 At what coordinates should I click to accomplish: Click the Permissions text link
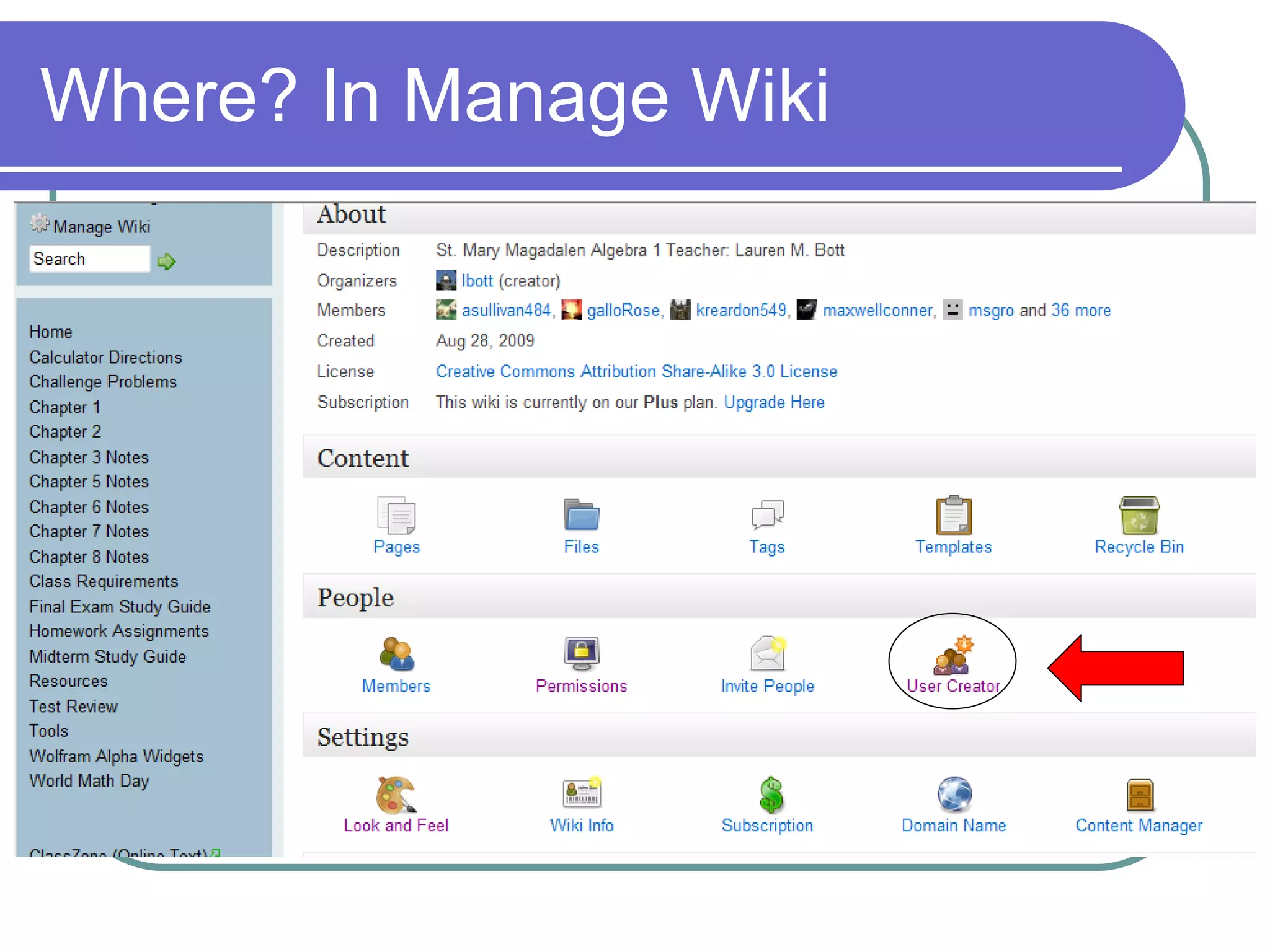(582, 687)
